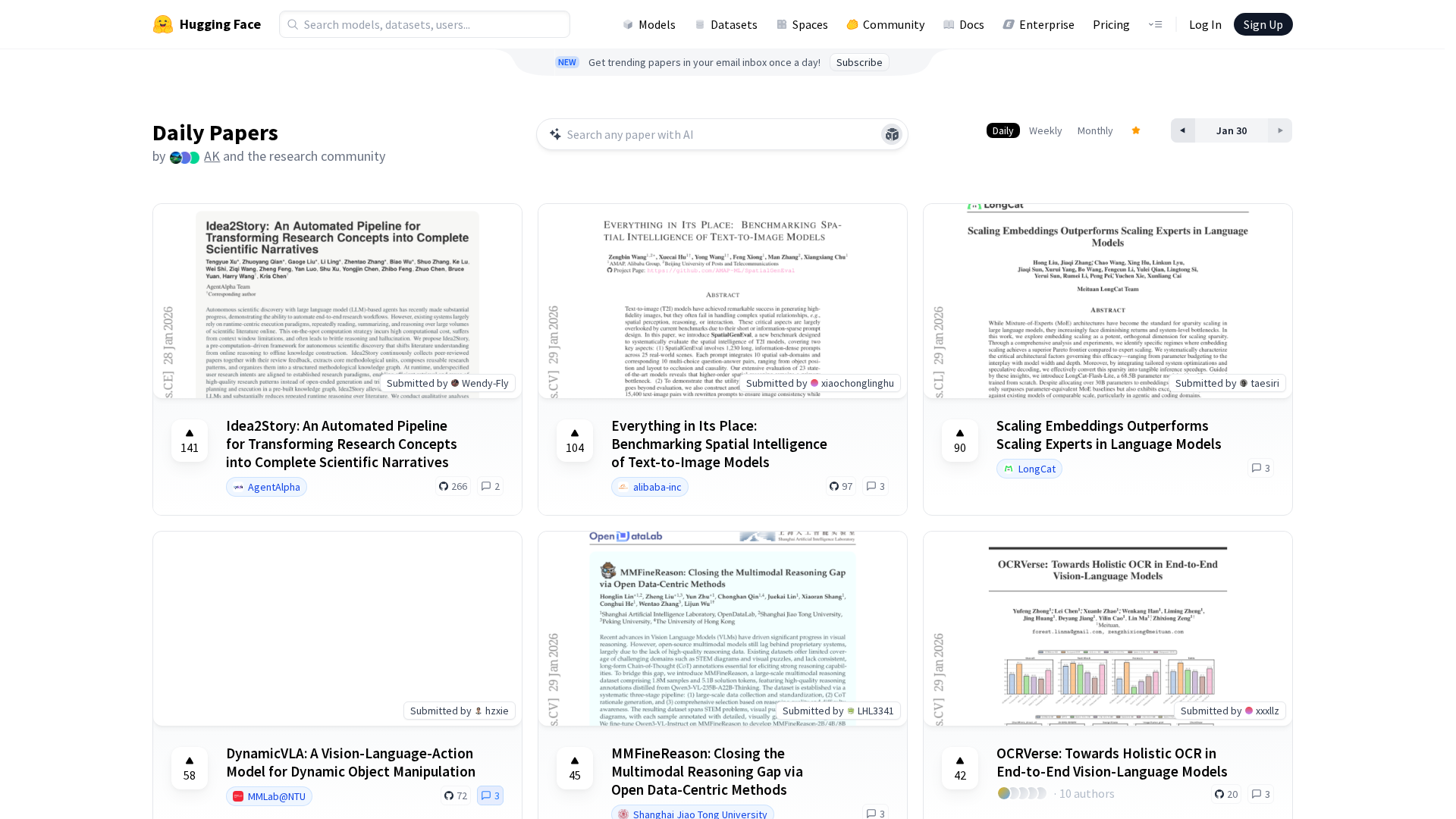Viewport: 1456px width, 819px height.
Task: Go to the previous day arrow
Action: point(1182,130)
